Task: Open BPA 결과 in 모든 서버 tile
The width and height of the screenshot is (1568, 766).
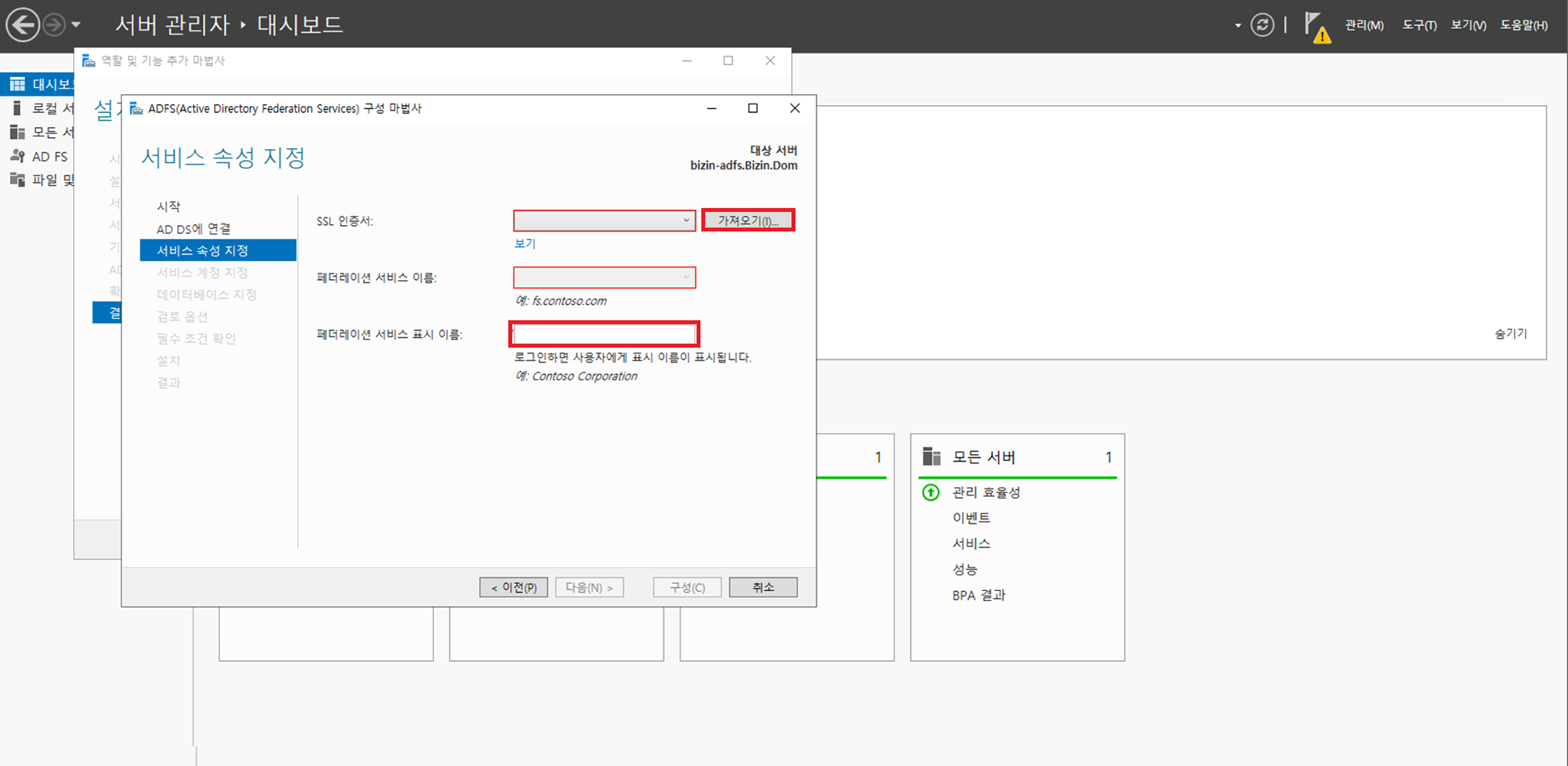Action: point(979,595)
